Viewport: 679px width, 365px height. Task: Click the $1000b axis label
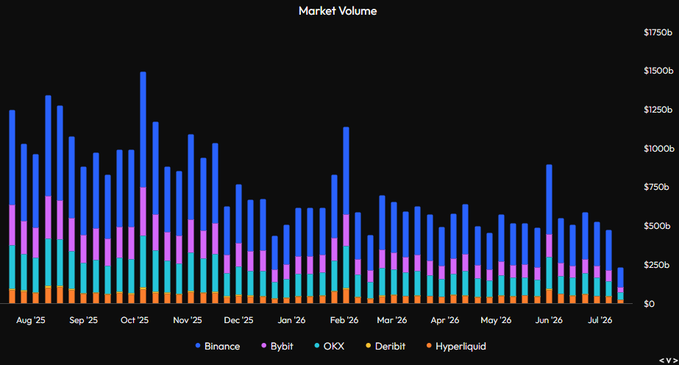[659, 149]
